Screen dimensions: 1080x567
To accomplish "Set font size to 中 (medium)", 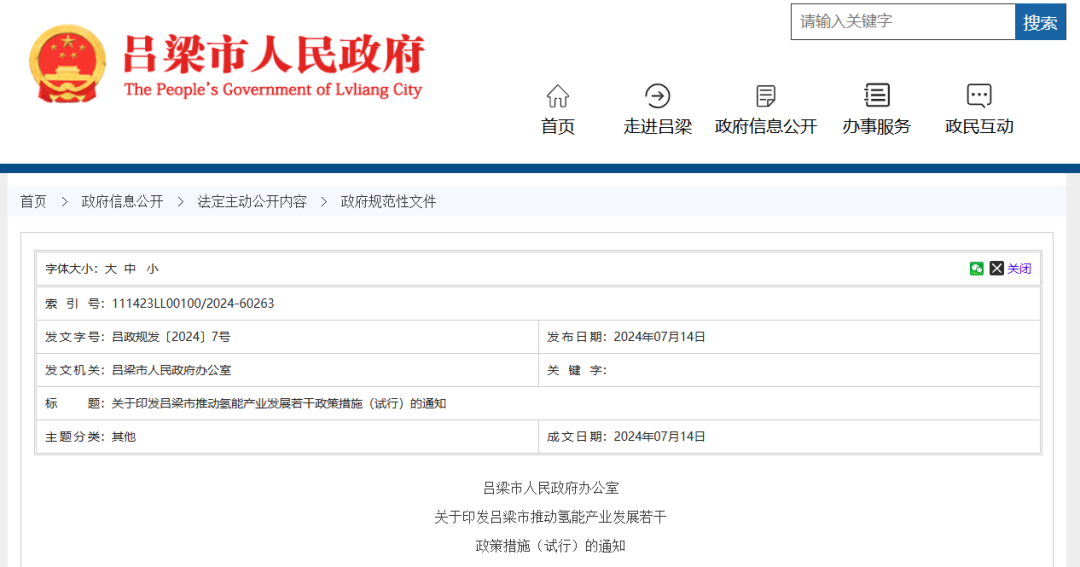I will (x=130, y=269).
